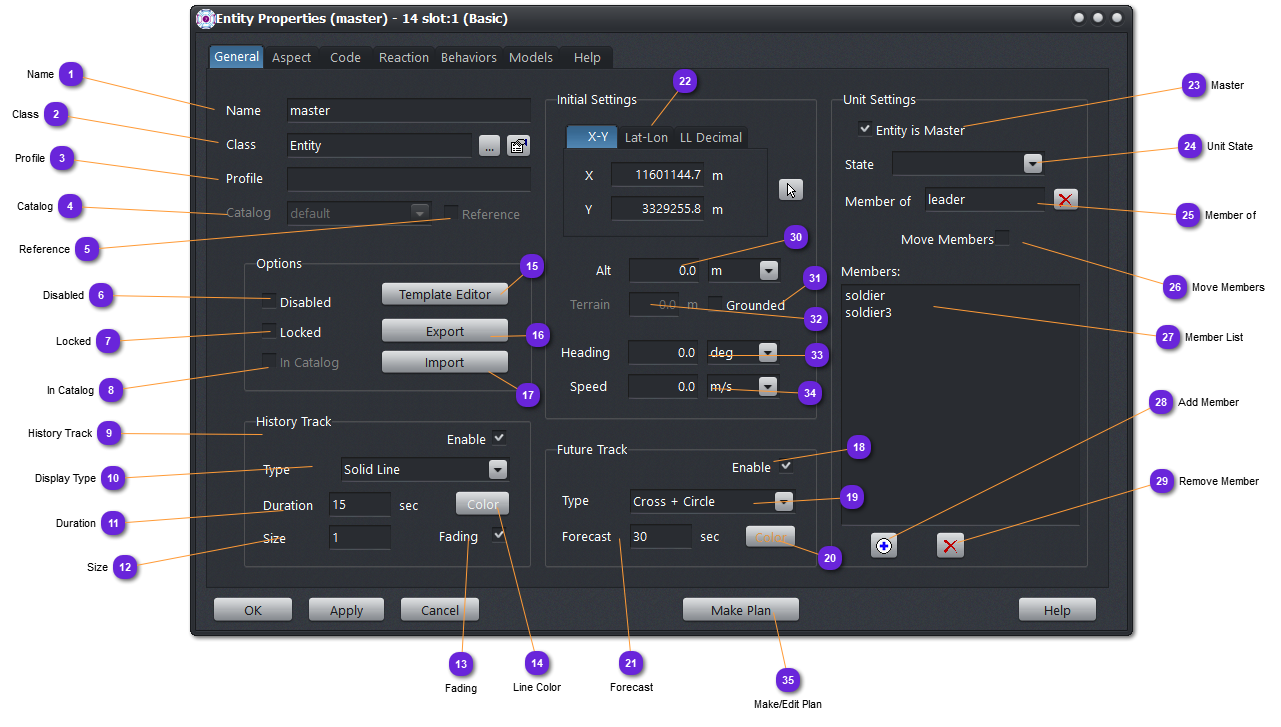The image size is (1281, 727).
Task: Click the pick position cursor button
Action: (791, 190)
